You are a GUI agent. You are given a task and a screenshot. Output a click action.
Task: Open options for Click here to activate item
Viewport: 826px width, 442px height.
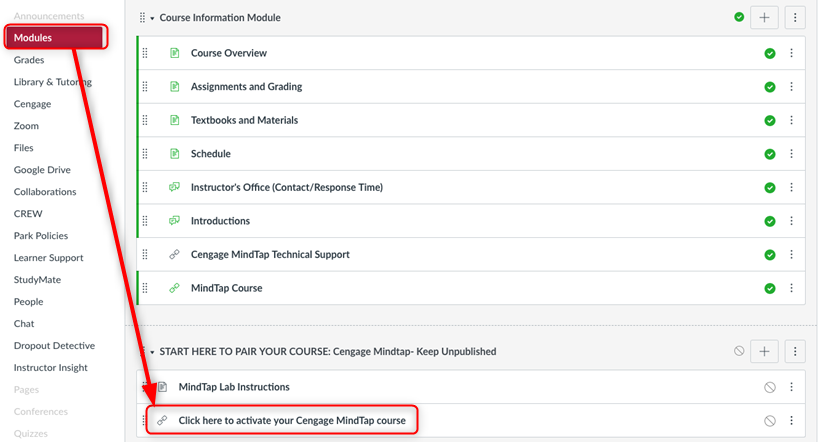(791, 420)
